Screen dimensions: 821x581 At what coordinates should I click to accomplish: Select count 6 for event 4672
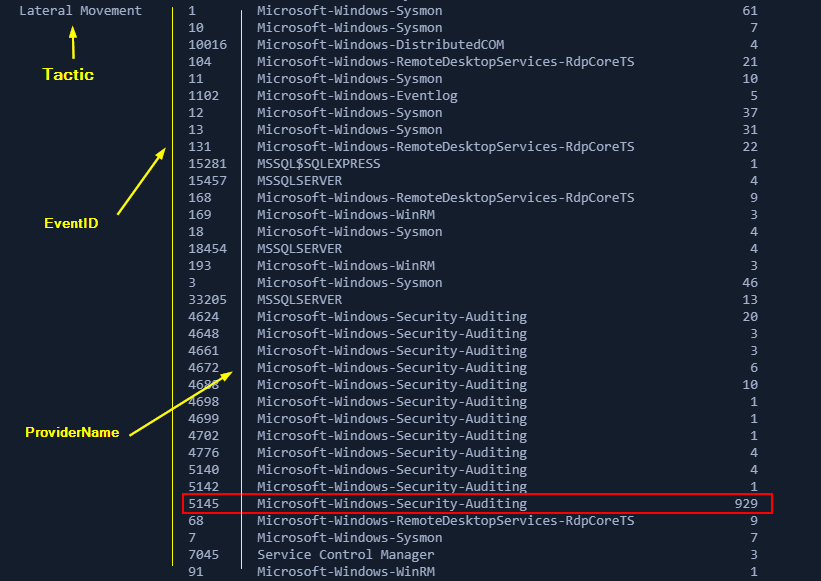click(754, 368)
